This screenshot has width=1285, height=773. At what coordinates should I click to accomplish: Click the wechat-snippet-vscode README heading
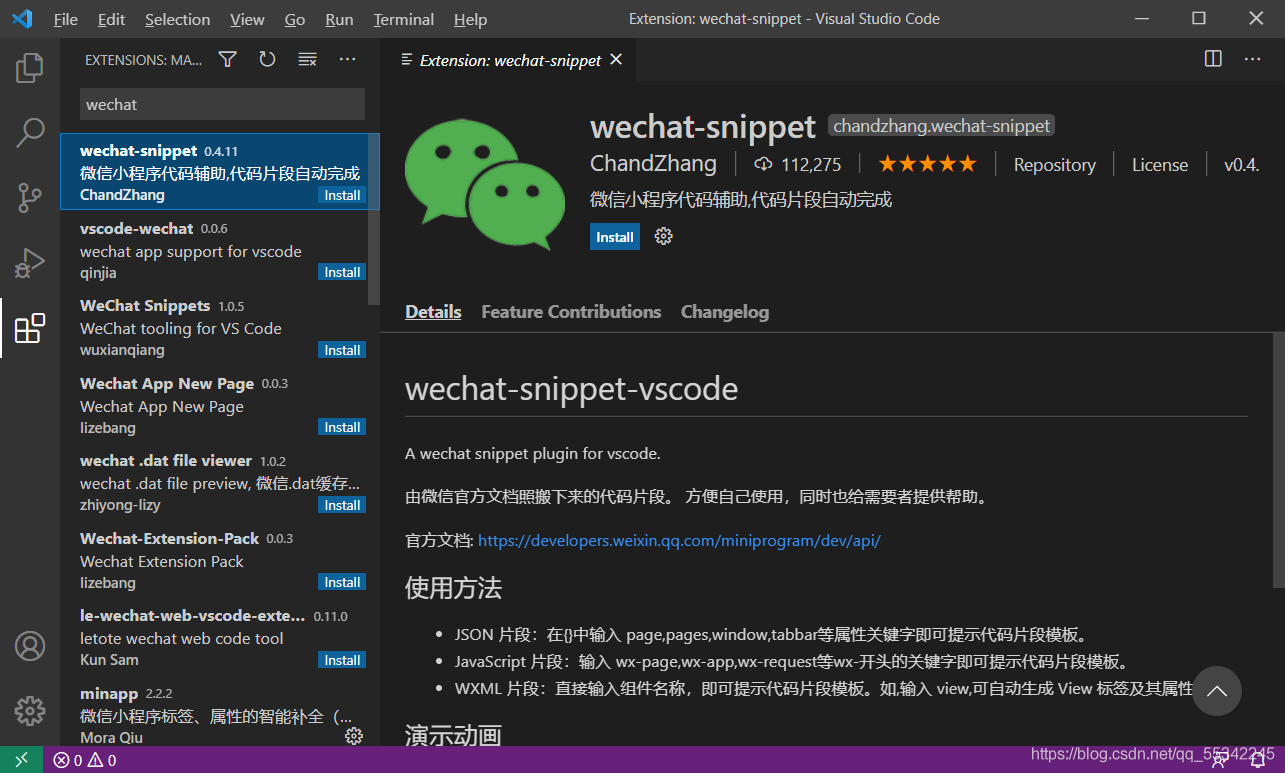pos(571,388)
